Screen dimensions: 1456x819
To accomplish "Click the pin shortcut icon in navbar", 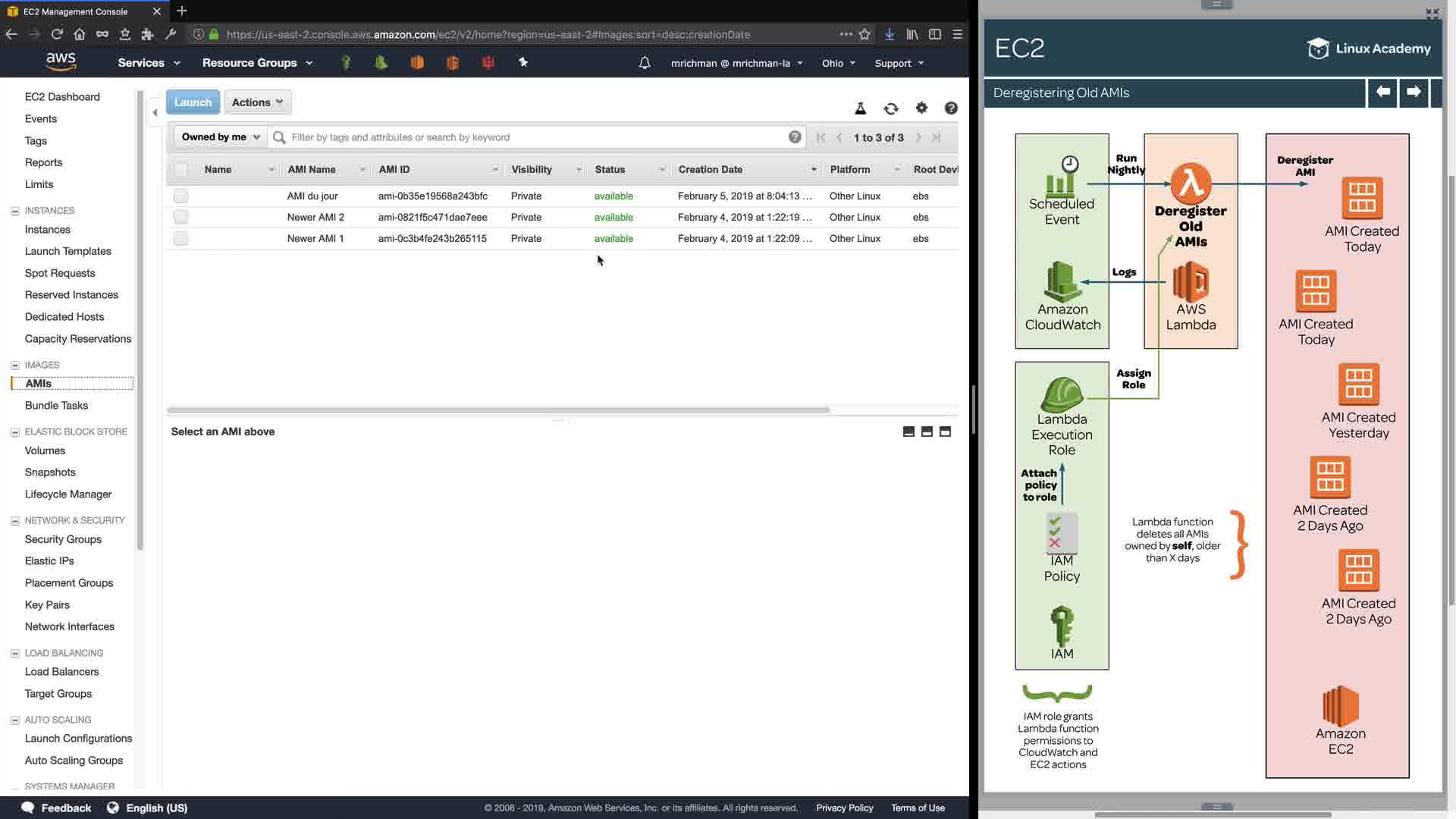I will coord(523,62).
